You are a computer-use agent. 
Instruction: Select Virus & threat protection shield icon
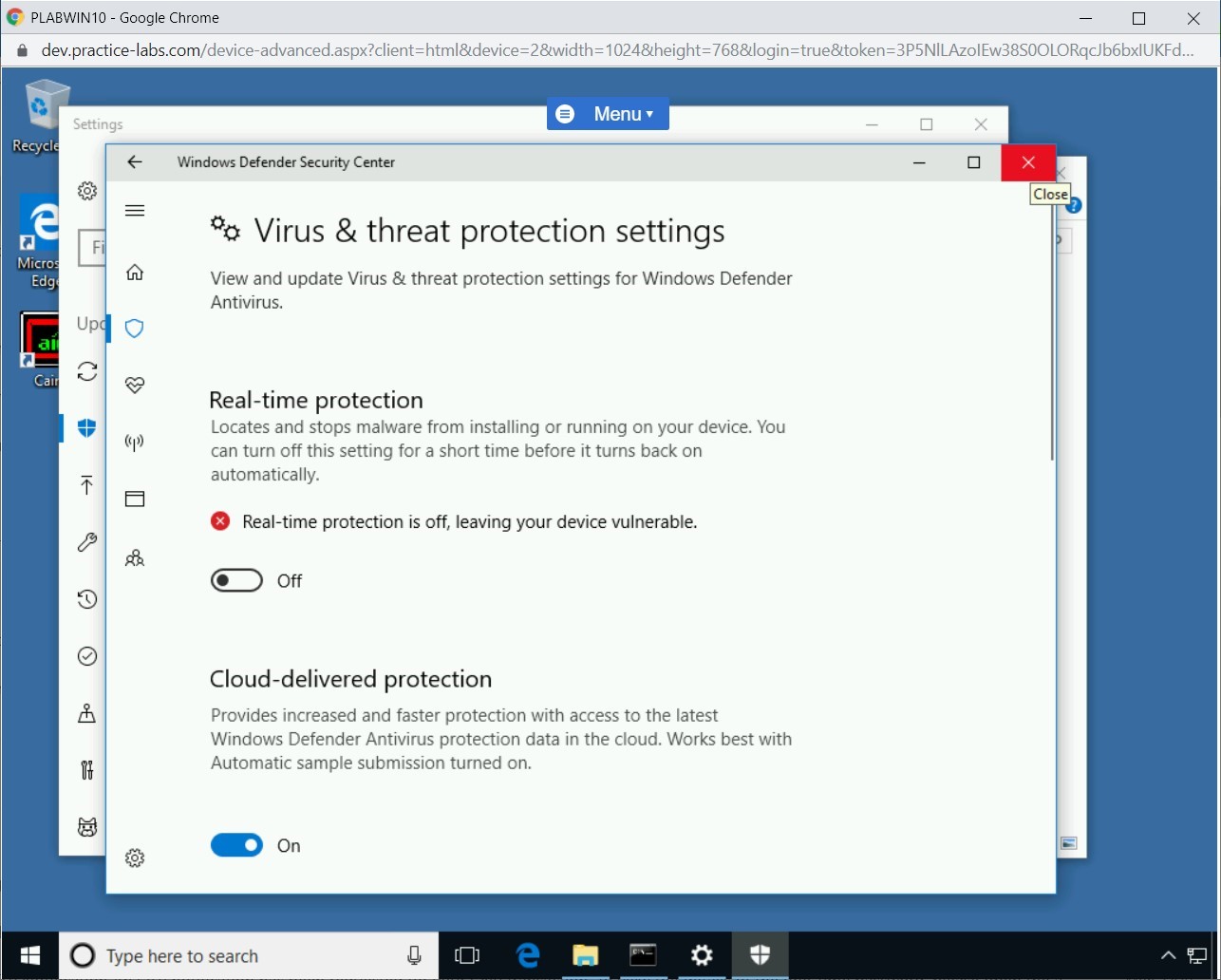pyautogui.click(x=135, y=329)
